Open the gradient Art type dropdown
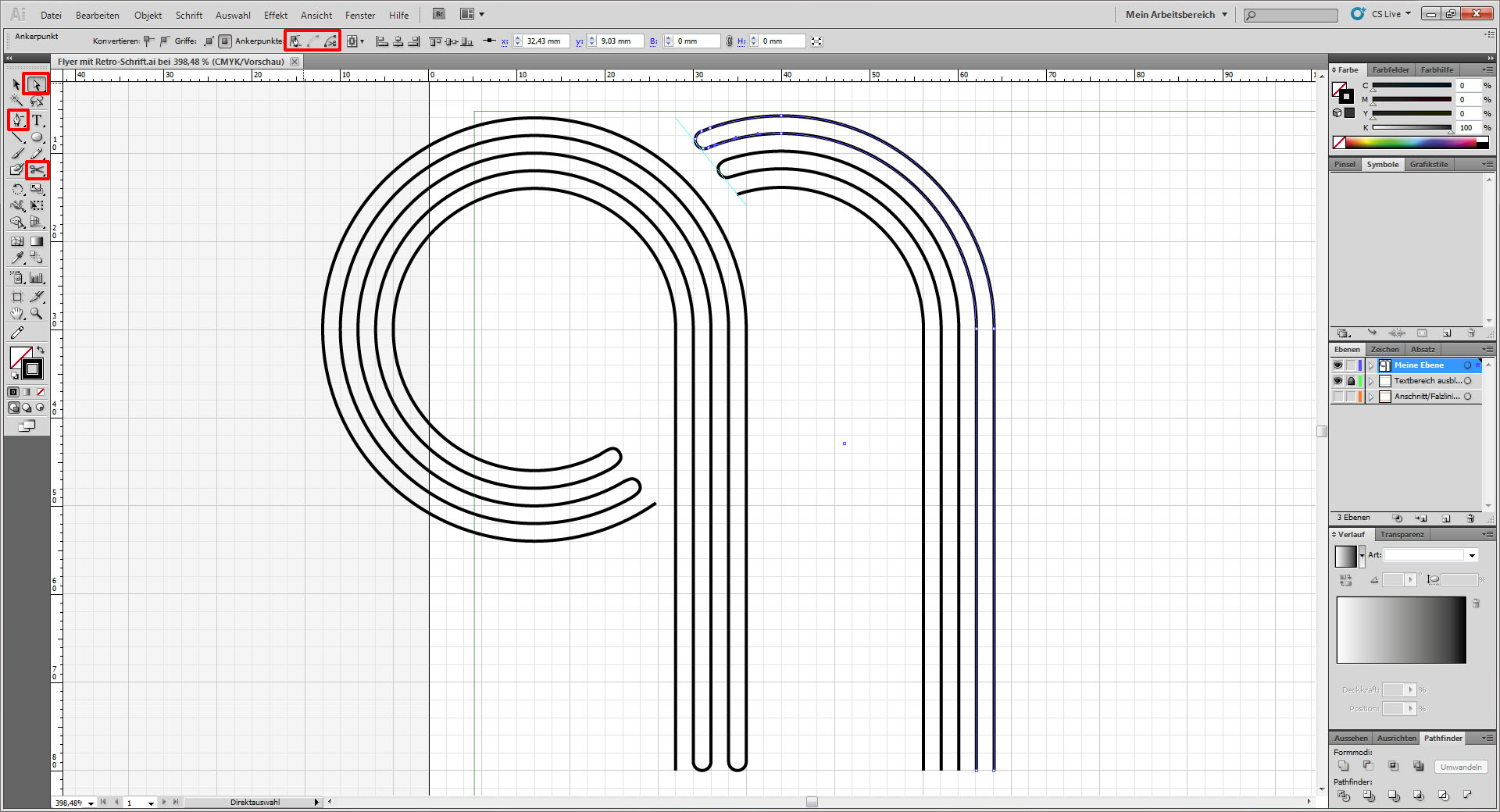Viewport: 1500px width, 812px height. pyautogui.click(x=1472, y=555)
